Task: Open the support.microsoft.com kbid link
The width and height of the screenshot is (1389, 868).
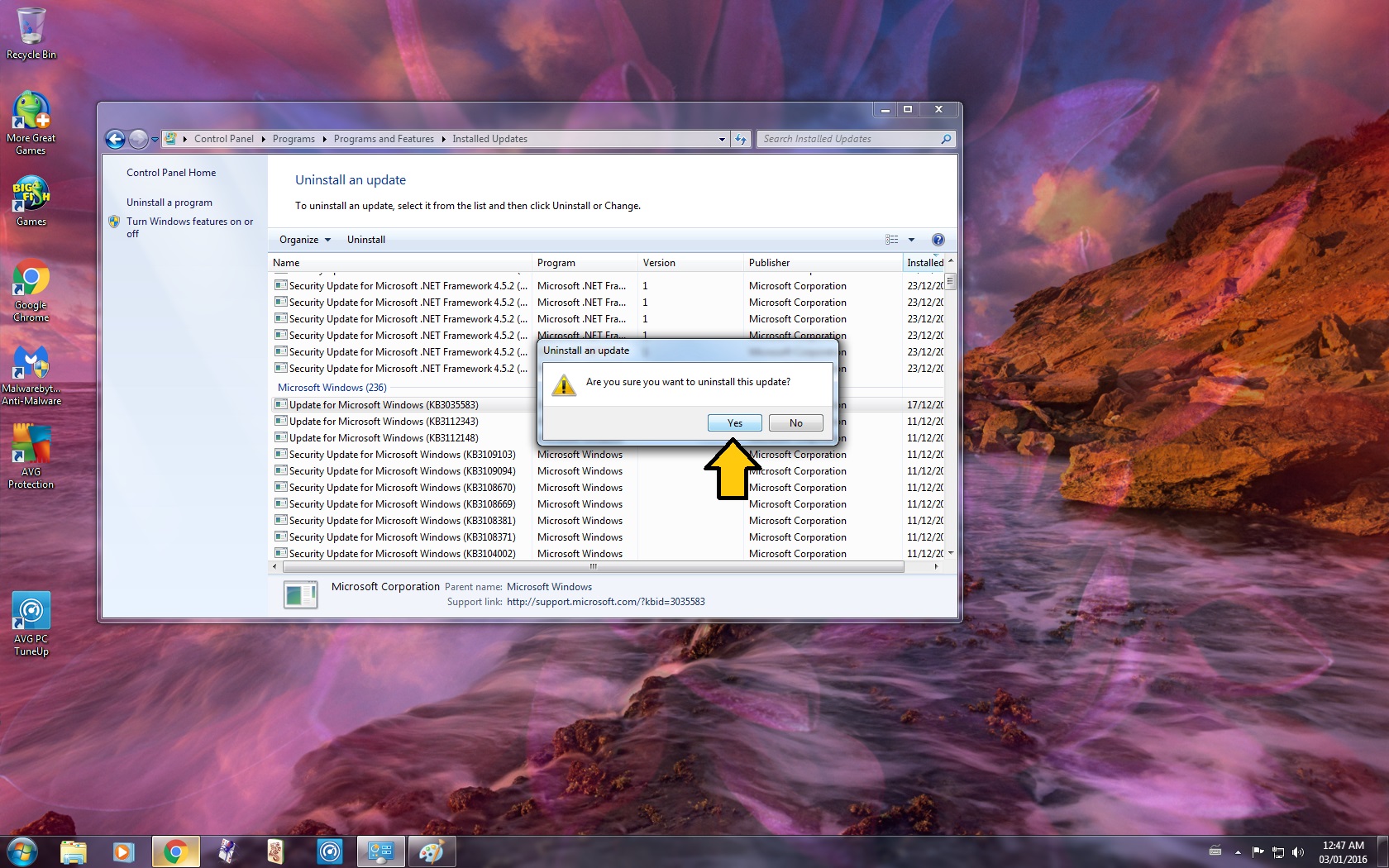Action: click(605, 602)
